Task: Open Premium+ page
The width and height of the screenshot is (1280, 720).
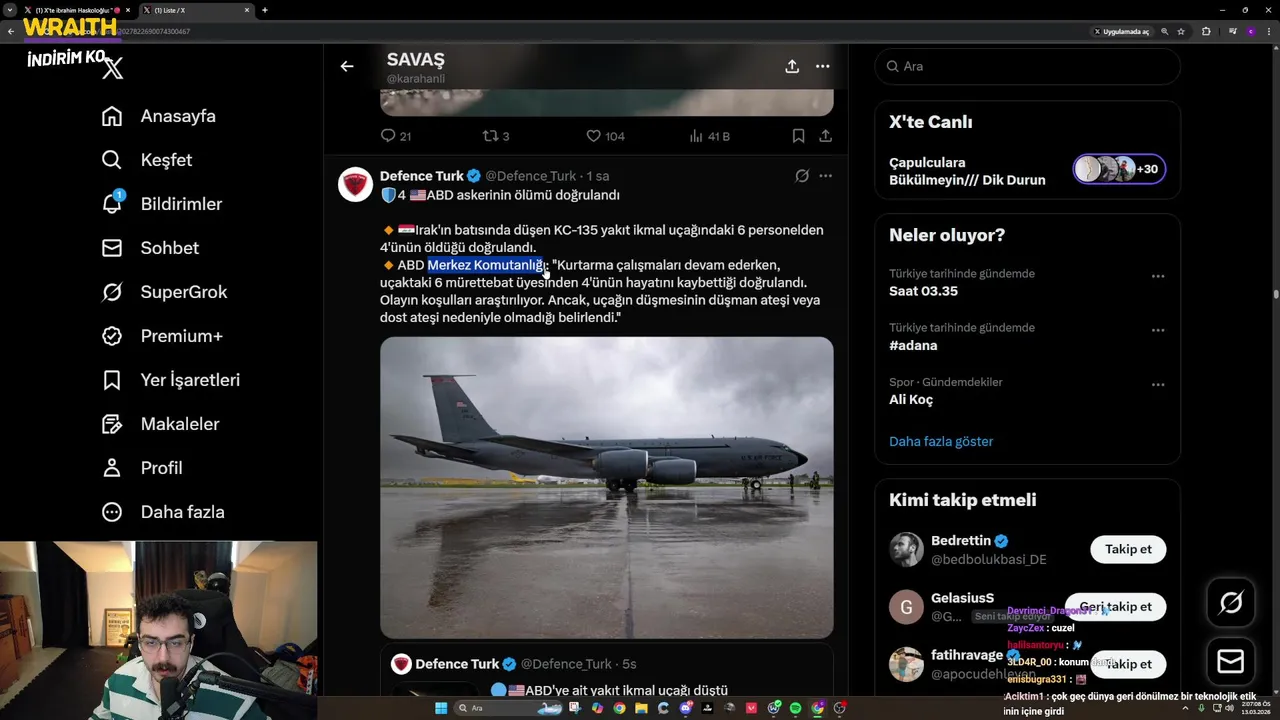Action: pos(161,336)
